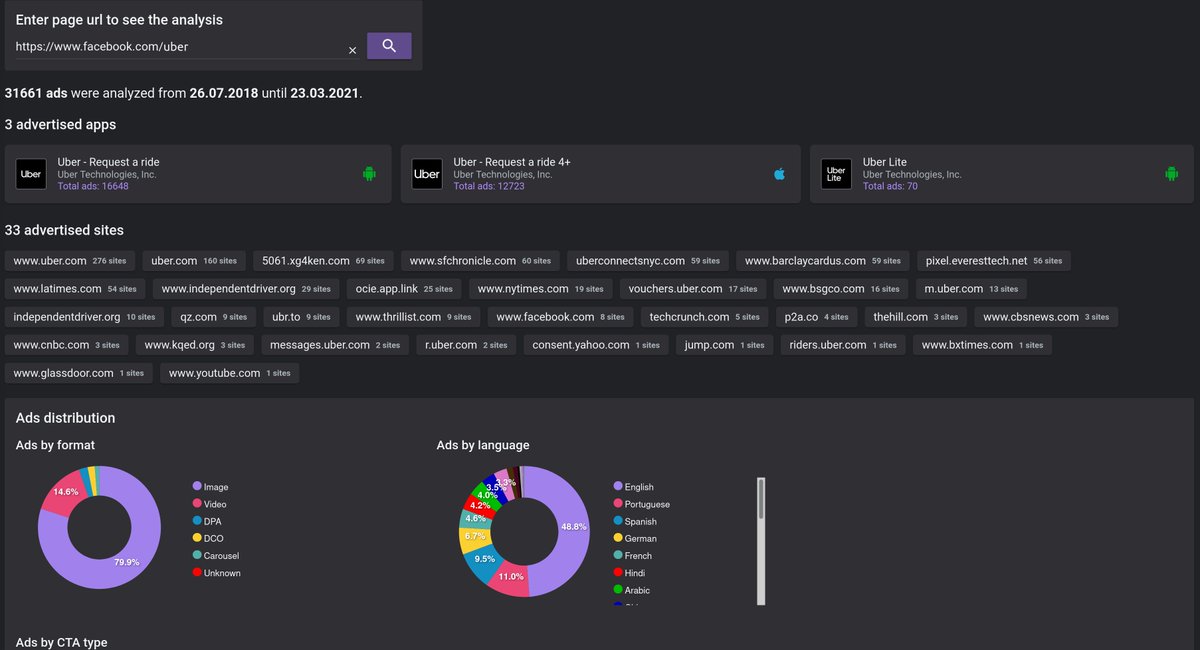This screenshot has width=1200, height=650.
Task: Clear the page URL field with X
Action: [x=352, y=50]
